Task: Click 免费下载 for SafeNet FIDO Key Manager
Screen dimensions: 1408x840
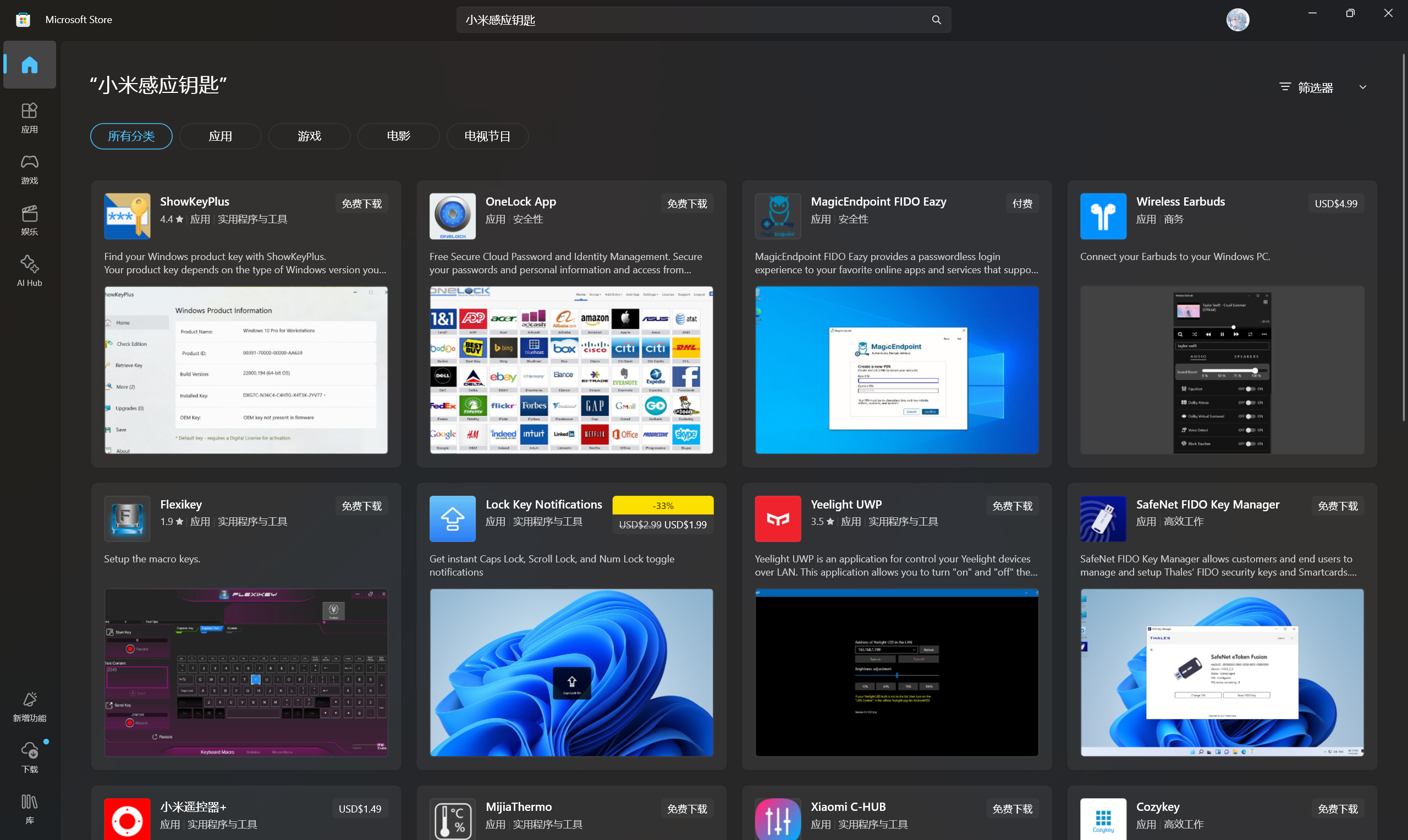Action: point(1338,506)
